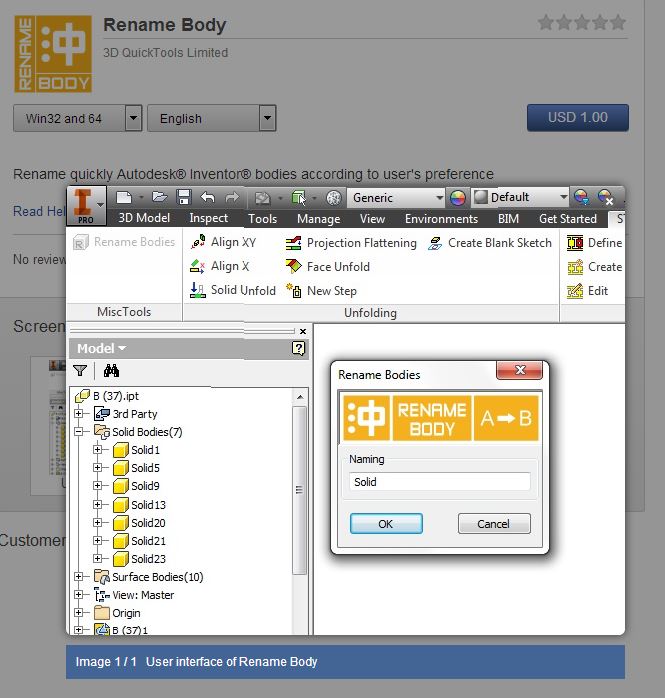665x698 pixels.
Task: Click the screenshot thumbnail behind the overlay
Action: pos(49,425)
